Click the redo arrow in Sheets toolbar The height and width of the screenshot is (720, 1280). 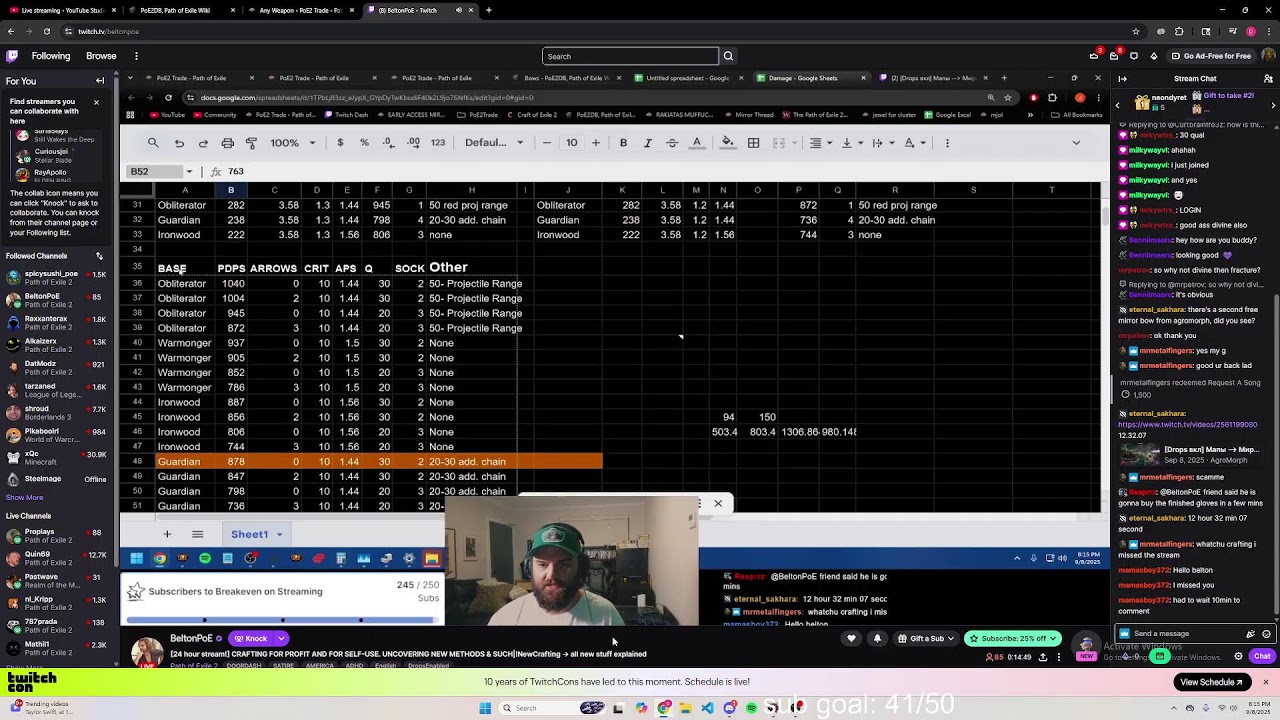(203, 143)
